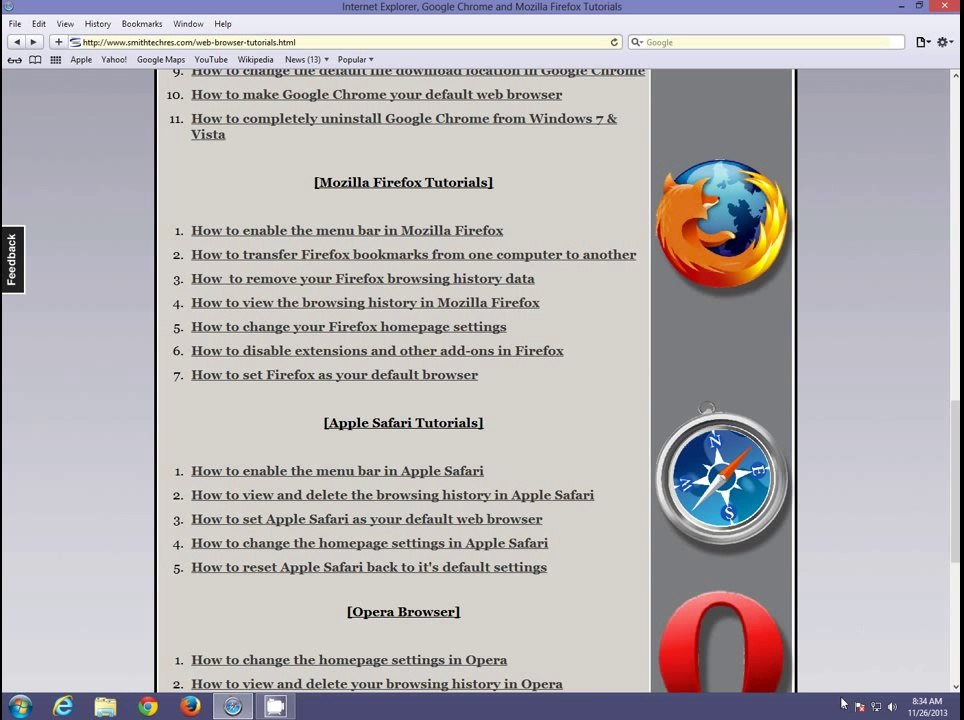Open "How to completely uninstall Google Chrome" link

404,126
